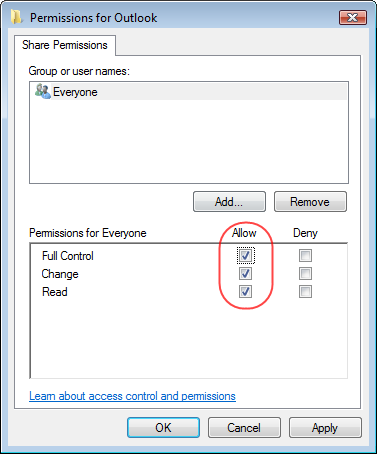This screenshot has height=454, width=377.
Task: Select the Everyone entry in the list
Action: point(189,92)
